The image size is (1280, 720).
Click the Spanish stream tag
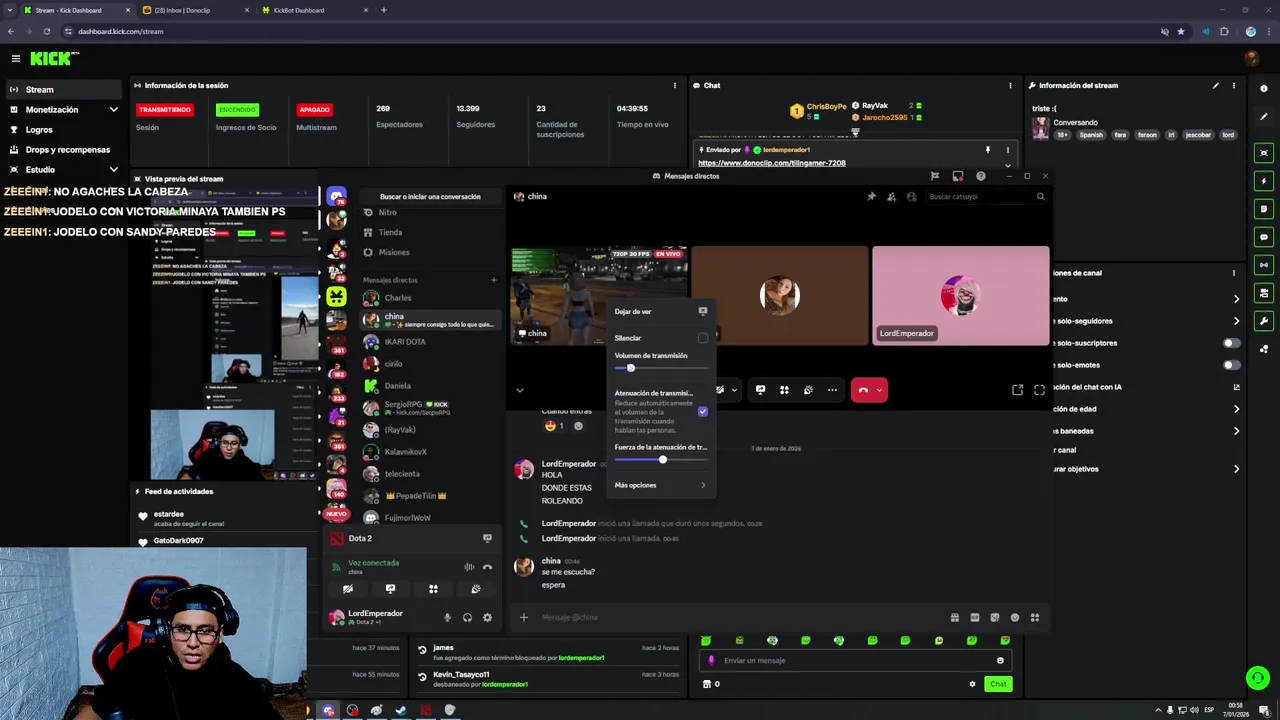click(1091, 135)
